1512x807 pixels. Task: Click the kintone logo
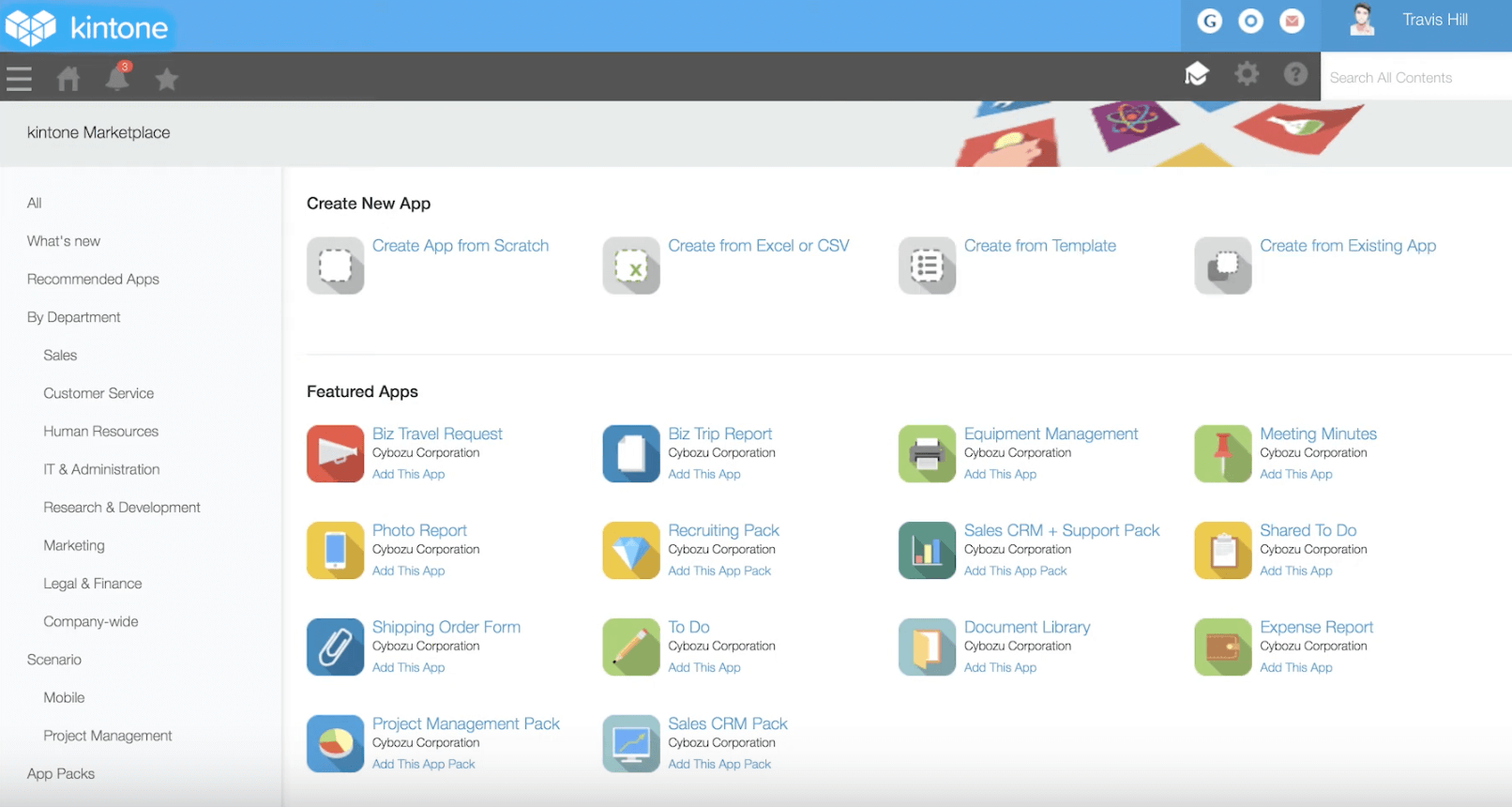click(86, 27)
